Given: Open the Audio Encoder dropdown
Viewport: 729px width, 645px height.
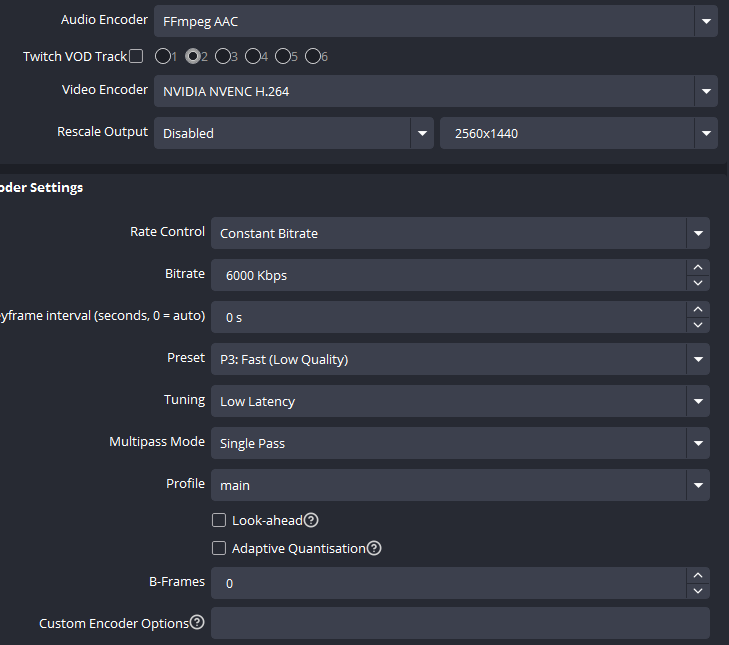Looking at the screenshot, I should coord(435,20).
